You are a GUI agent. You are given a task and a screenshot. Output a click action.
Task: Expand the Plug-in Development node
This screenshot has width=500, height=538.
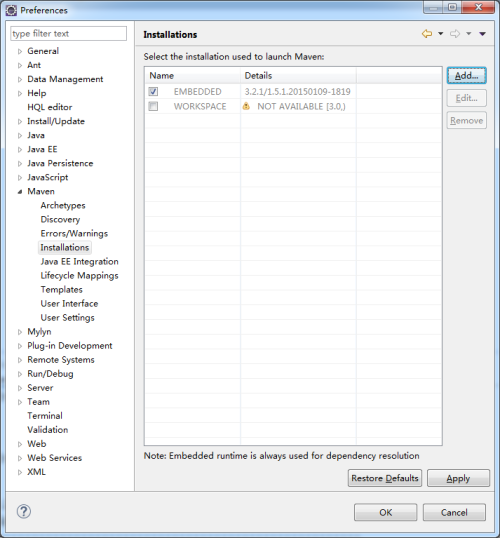pyautogui.click(x=20, y=346)
